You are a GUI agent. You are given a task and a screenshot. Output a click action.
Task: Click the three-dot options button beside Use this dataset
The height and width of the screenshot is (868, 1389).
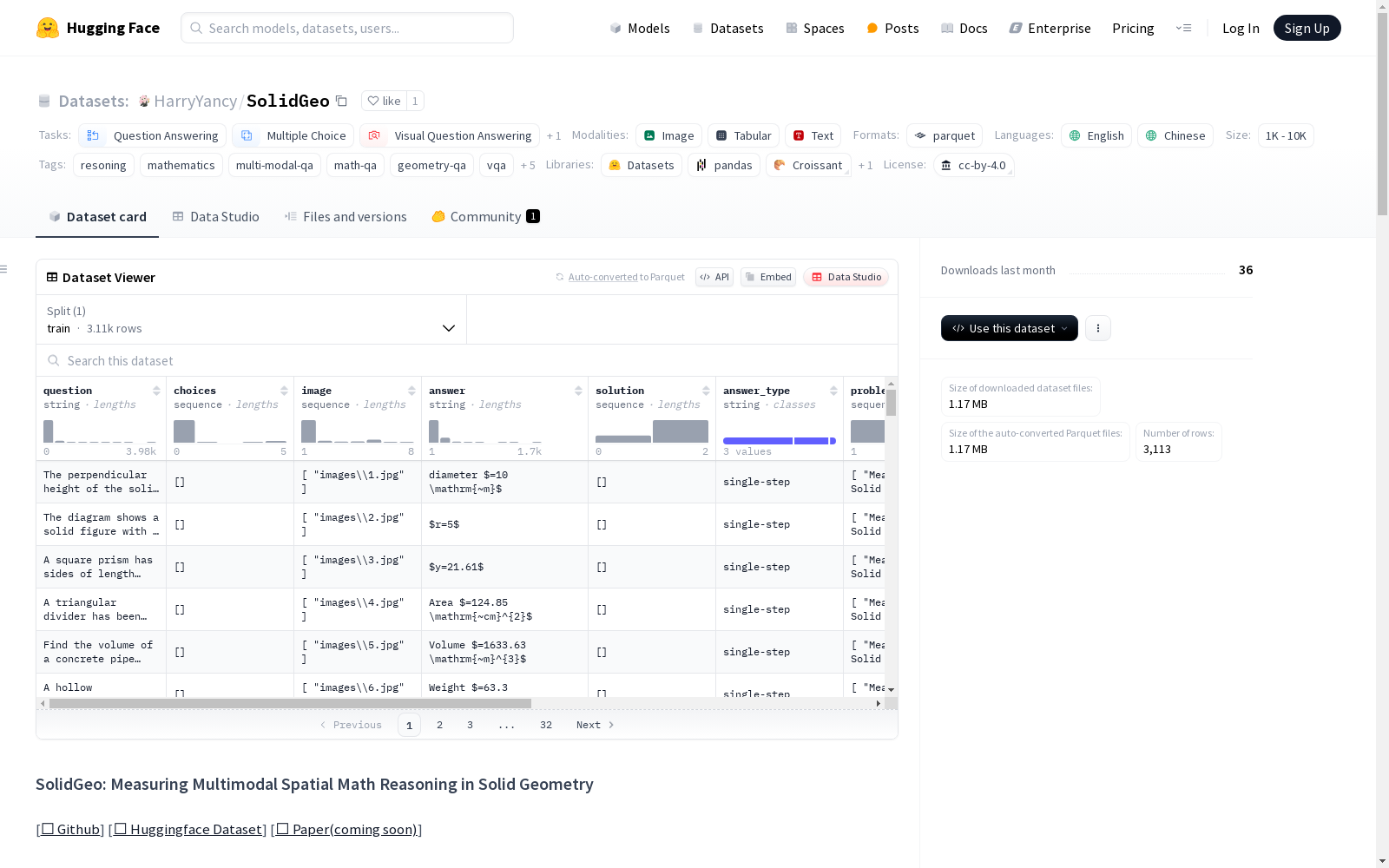point(1098,328)
